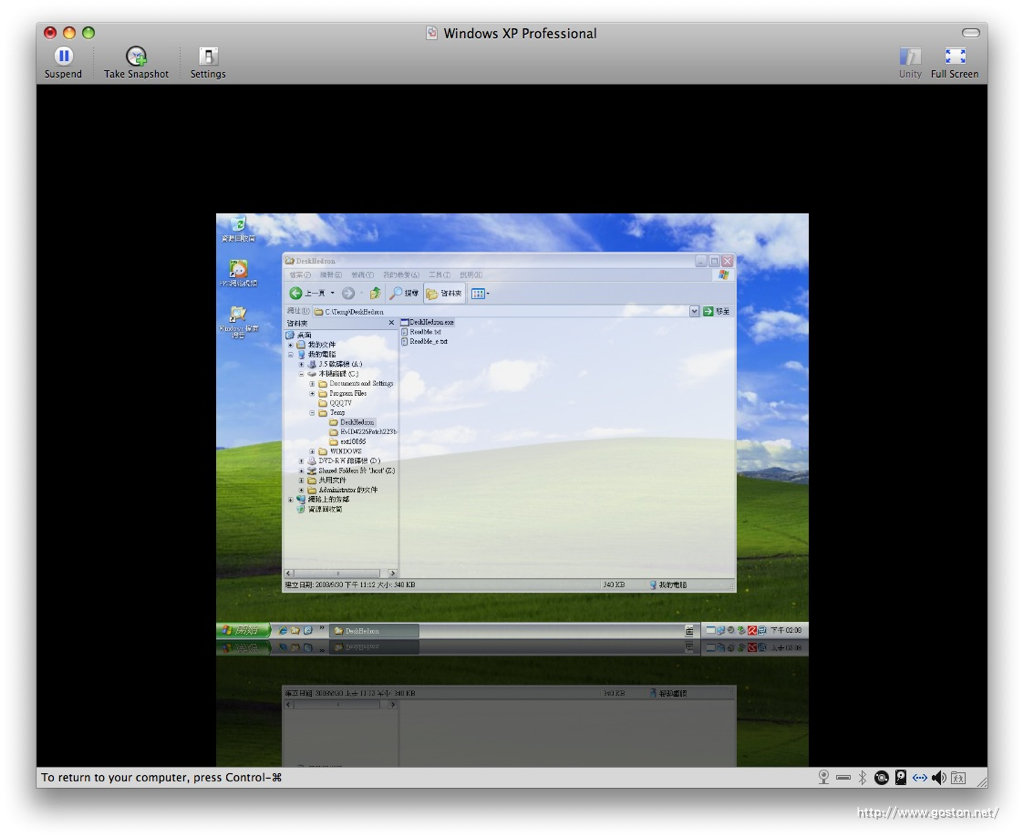
Task: Click the sound speaker status icon
Action: 939,777
